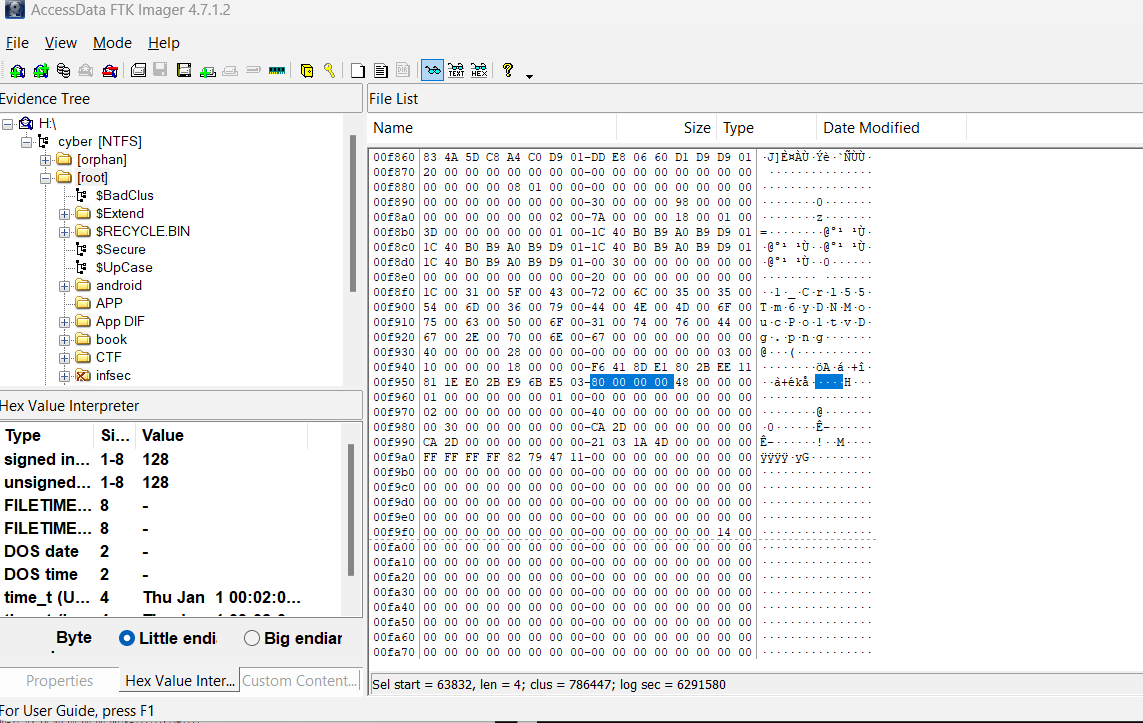
Task: Click the grayed floppy Export Disk Image icon
Action: pyautogui.click(x=160, y=71)
